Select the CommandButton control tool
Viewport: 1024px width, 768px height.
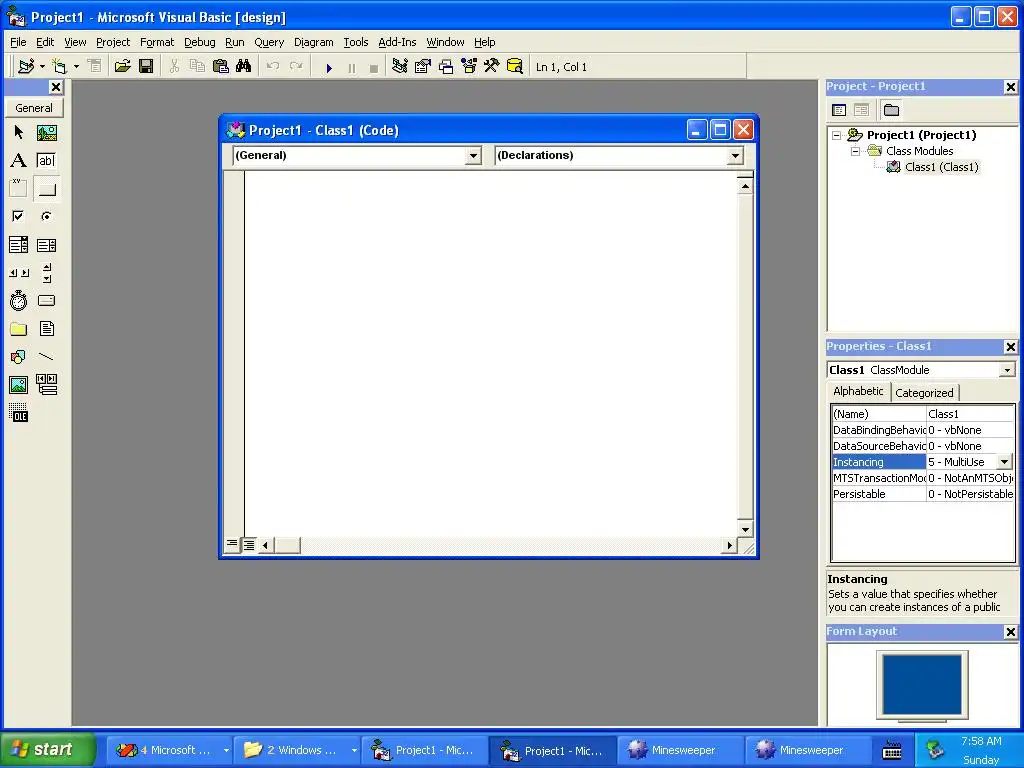pyautogui.click(x=46, y=189)
